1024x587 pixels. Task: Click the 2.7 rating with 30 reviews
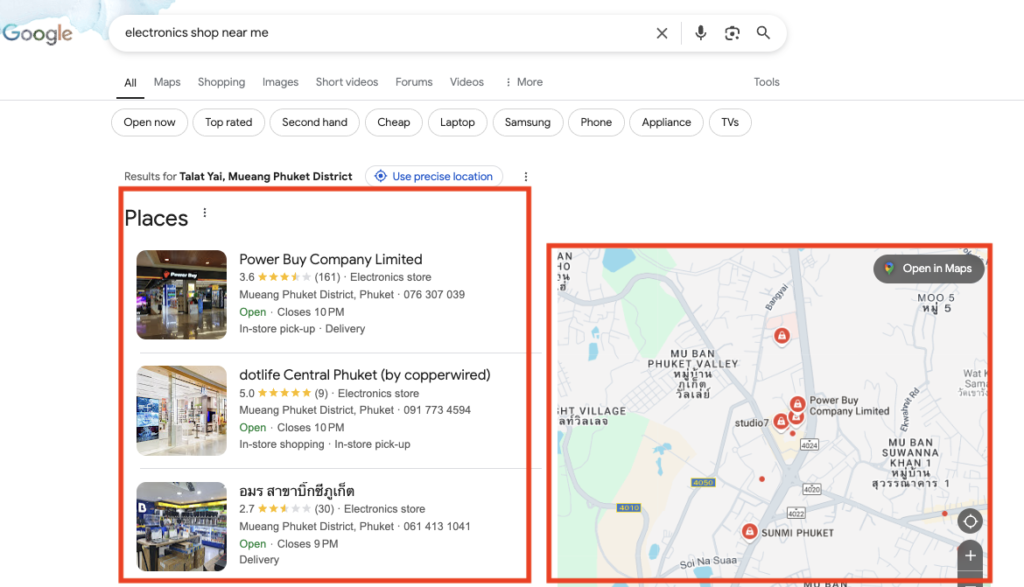click(286, 509)
